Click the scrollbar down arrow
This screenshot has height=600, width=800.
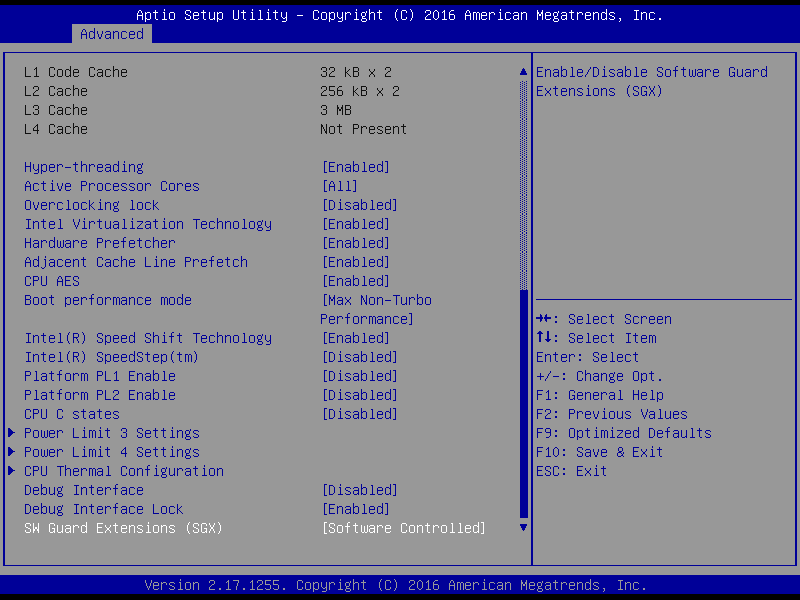tap(522, 526)
